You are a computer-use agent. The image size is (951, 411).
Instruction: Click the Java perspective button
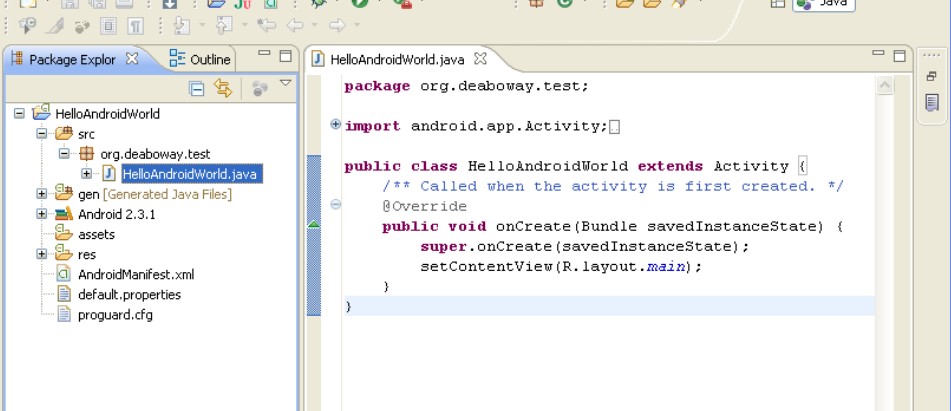(824, 5)
